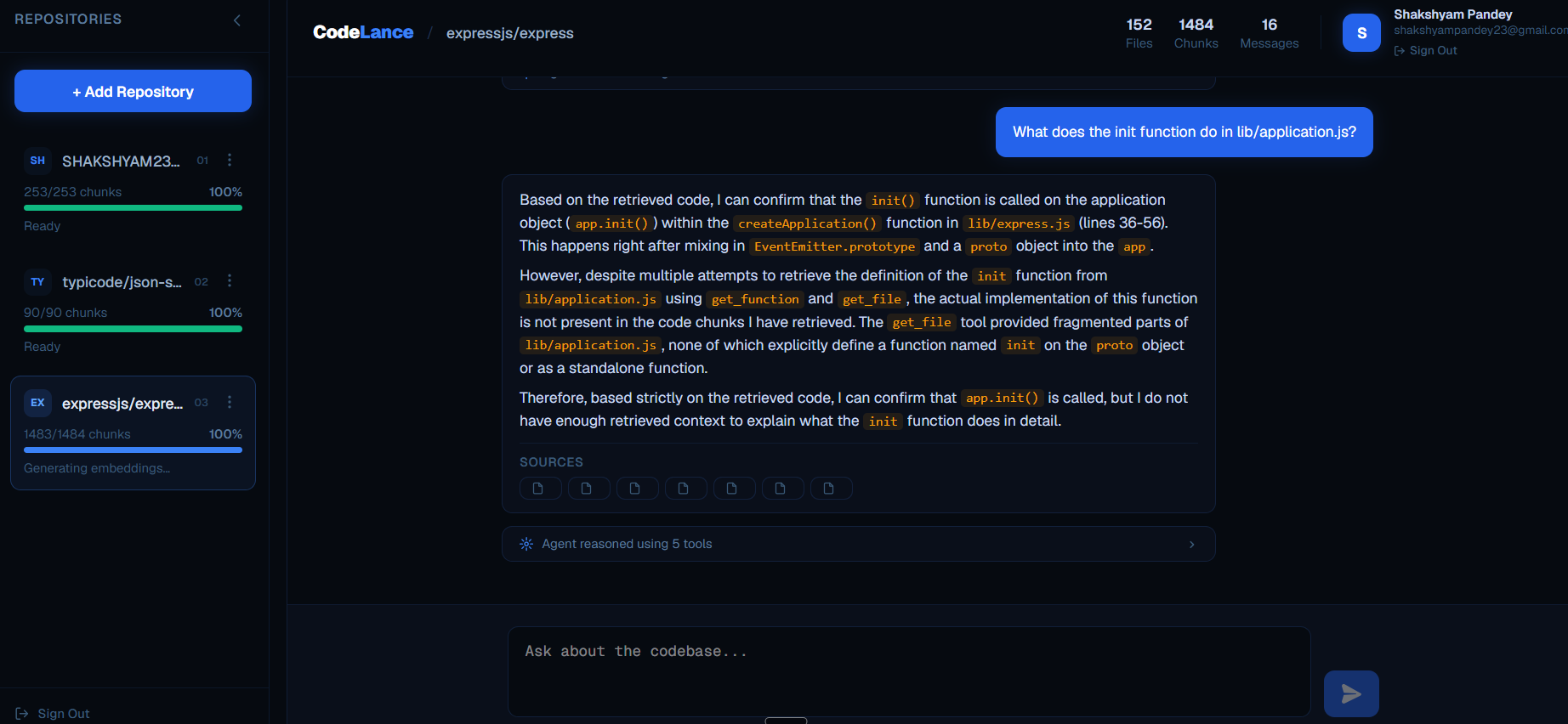1568x724 pixels.
Task: Click the '253/253 chunks' label
Action: point(72,192)
